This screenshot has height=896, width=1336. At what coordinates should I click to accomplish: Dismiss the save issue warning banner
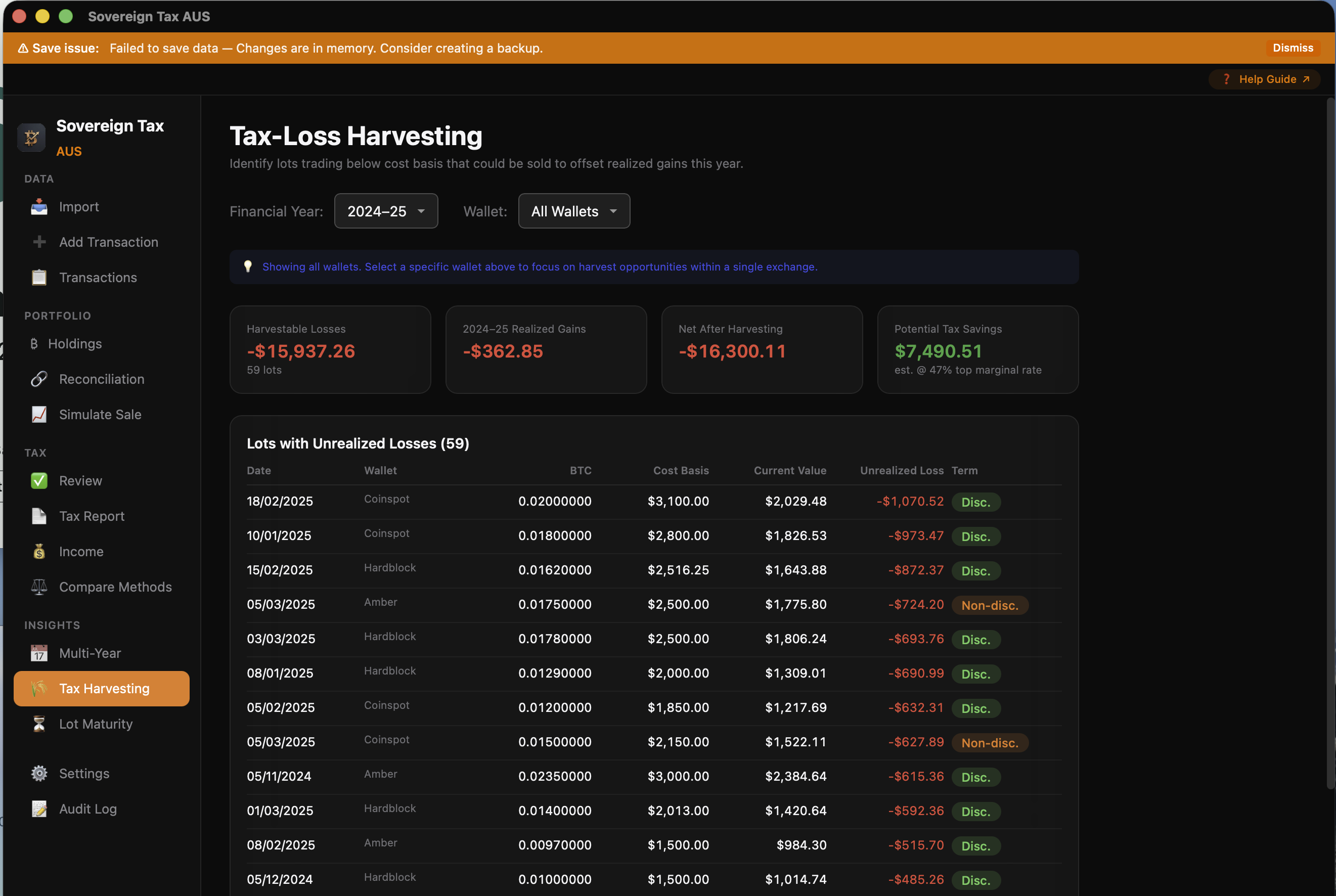tap(1292, 48)
